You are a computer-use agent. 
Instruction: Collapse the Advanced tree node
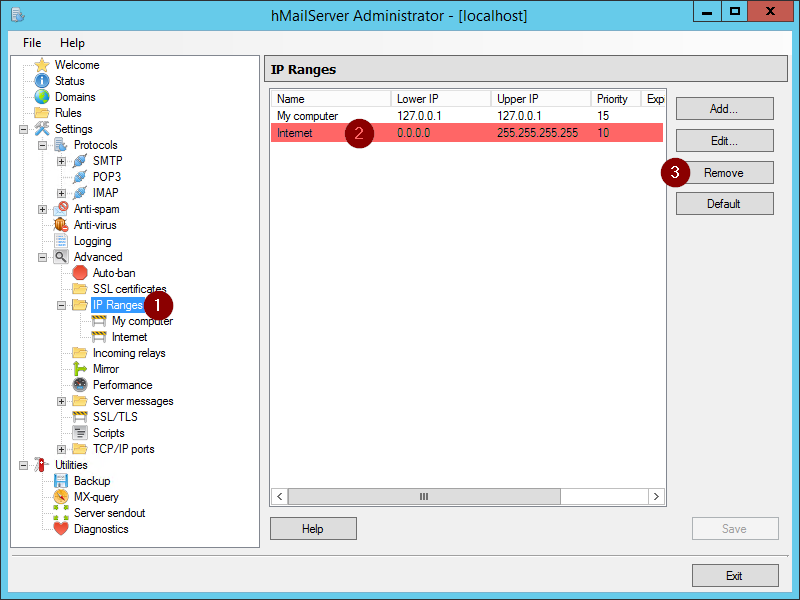point(42,257)
